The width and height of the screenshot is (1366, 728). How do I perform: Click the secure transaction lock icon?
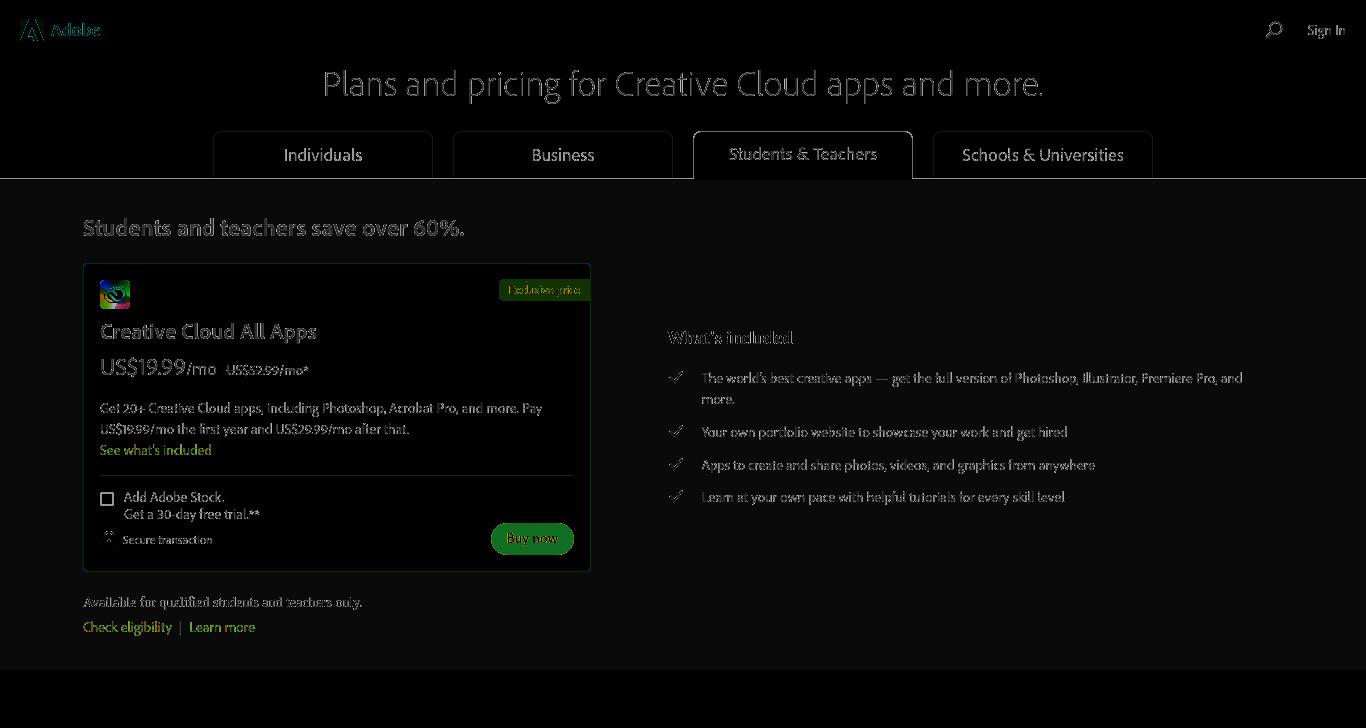pyautogui.click(x=109, y=538)
